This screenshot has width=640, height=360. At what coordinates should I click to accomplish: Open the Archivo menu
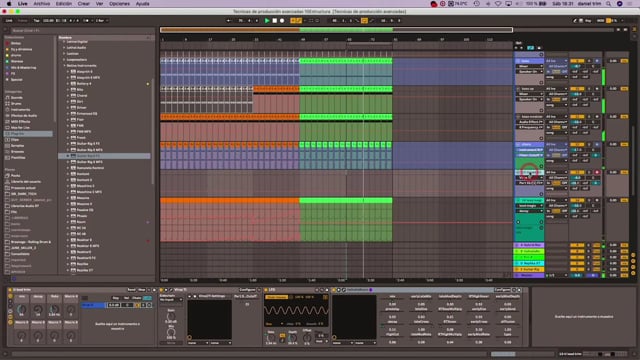click(42, 4)
